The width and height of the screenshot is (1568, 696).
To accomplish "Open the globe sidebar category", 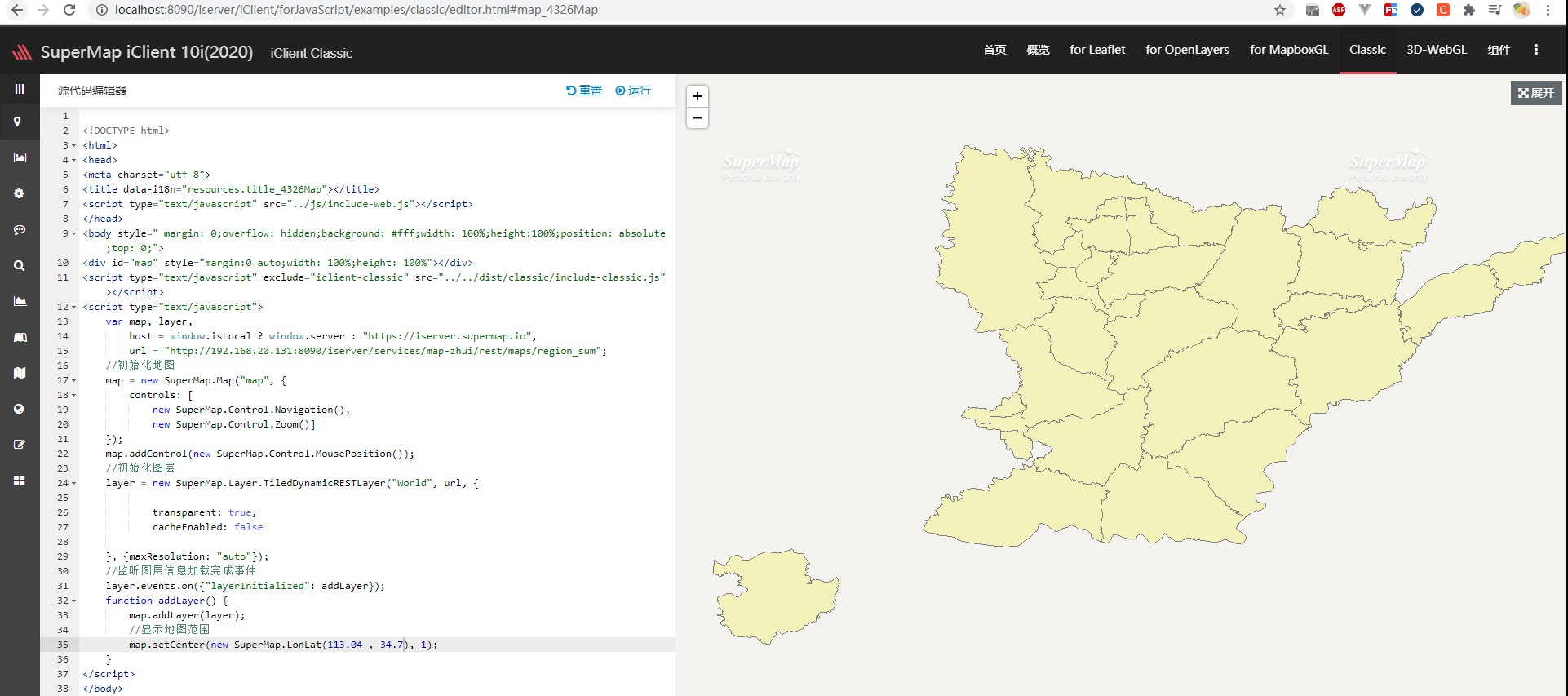I will click(19, 409).
